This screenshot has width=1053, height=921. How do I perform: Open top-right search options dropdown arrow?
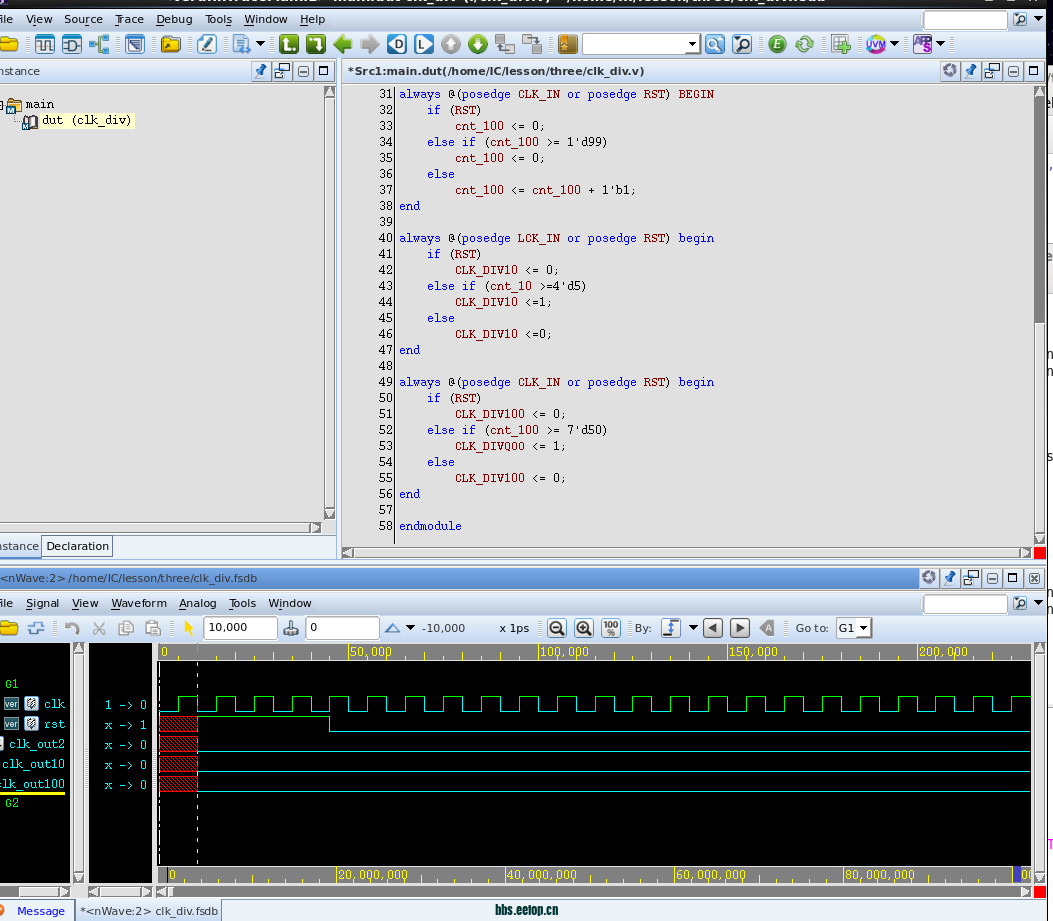coord(1039,19)
